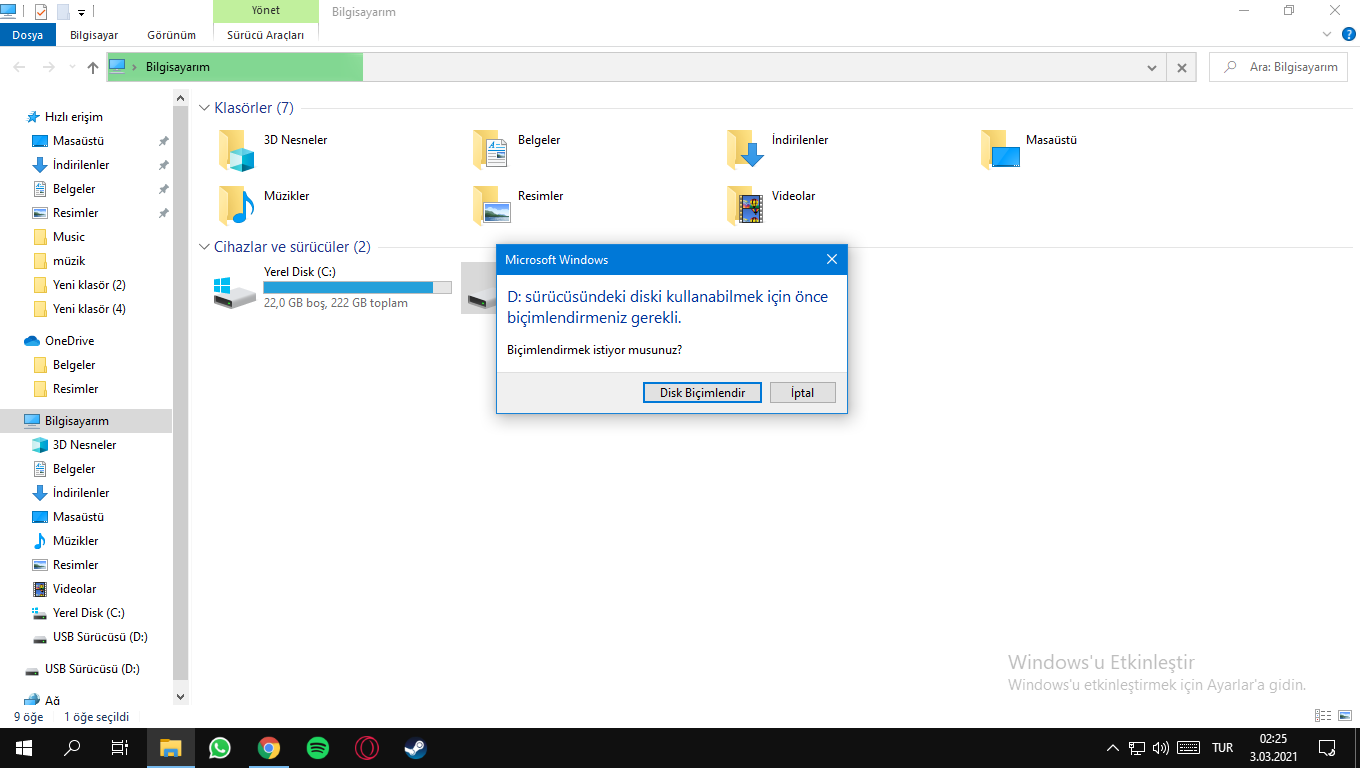Click the navigation pane scrollbar up arrow
The height and width of the screenshot is (768, 1360).
[x=181, y=98]
